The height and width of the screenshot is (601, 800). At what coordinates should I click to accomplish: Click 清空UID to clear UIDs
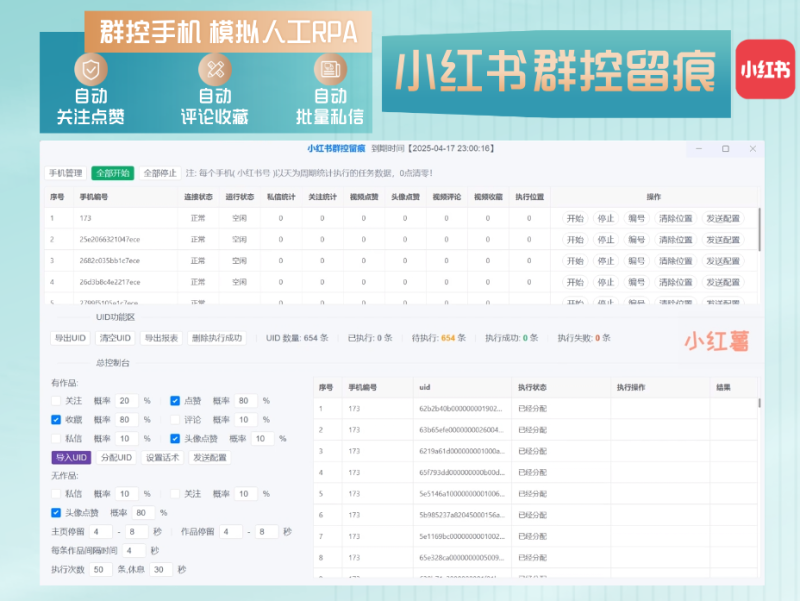coord(112,338)
